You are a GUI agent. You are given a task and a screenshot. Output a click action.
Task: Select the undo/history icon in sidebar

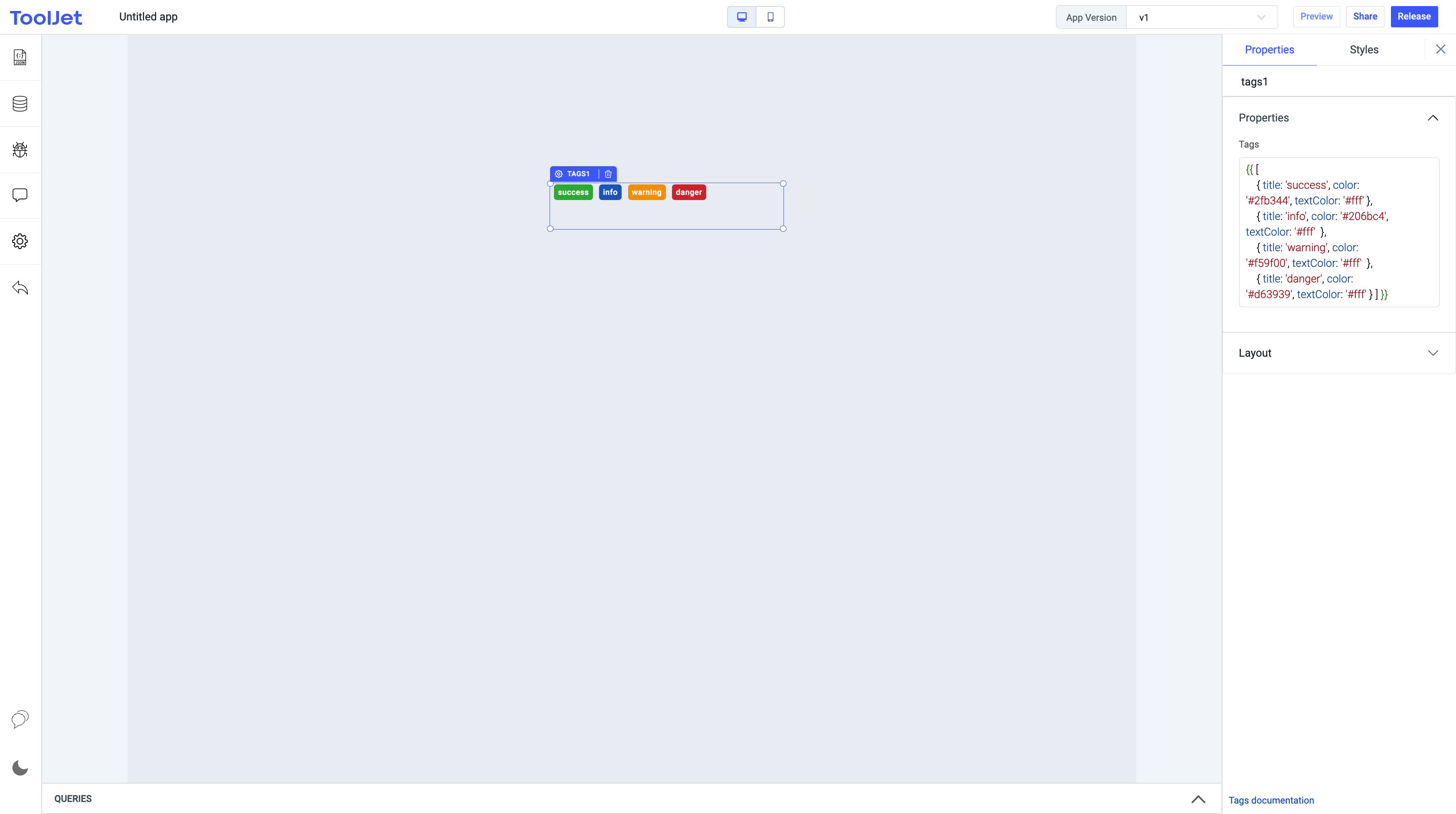(x=20, y=288)
